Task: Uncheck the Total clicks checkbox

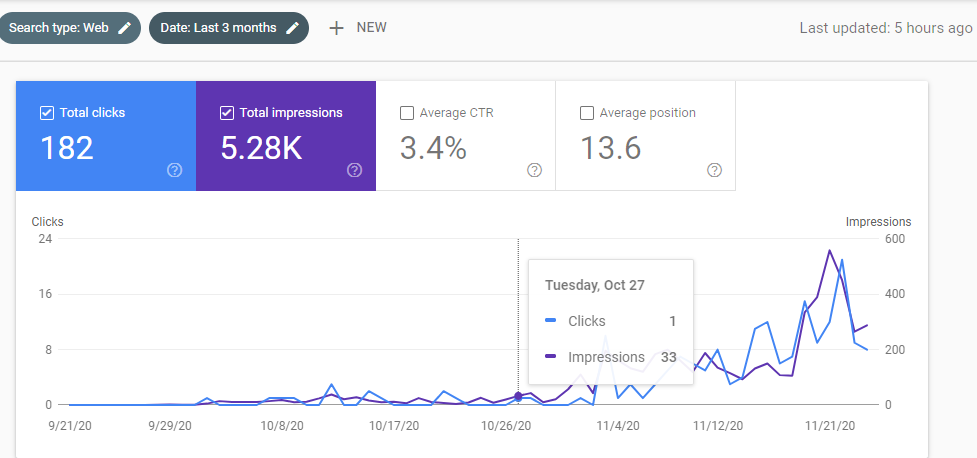Action: [x=46, y=113]
